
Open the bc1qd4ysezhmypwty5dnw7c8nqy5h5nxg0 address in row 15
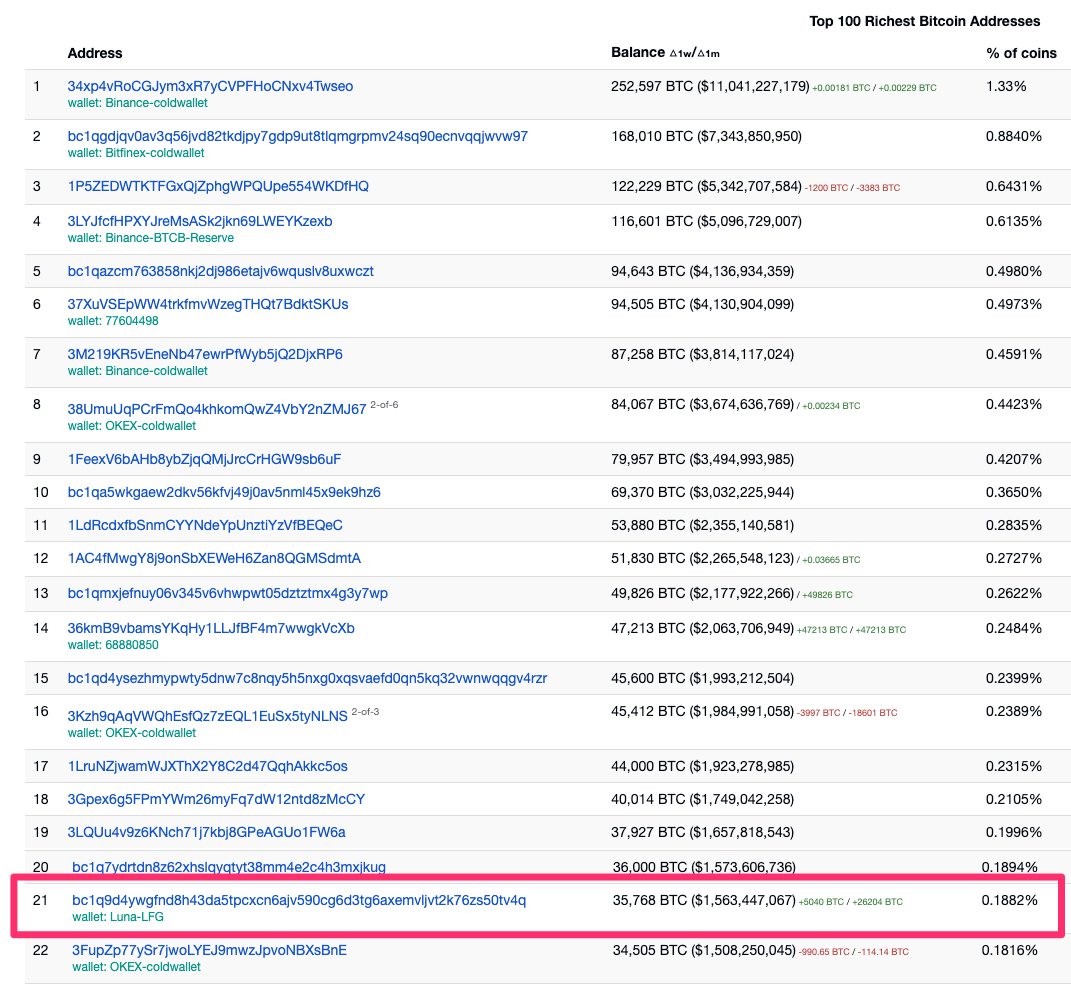pyautogui.click(x=307, y=678)
